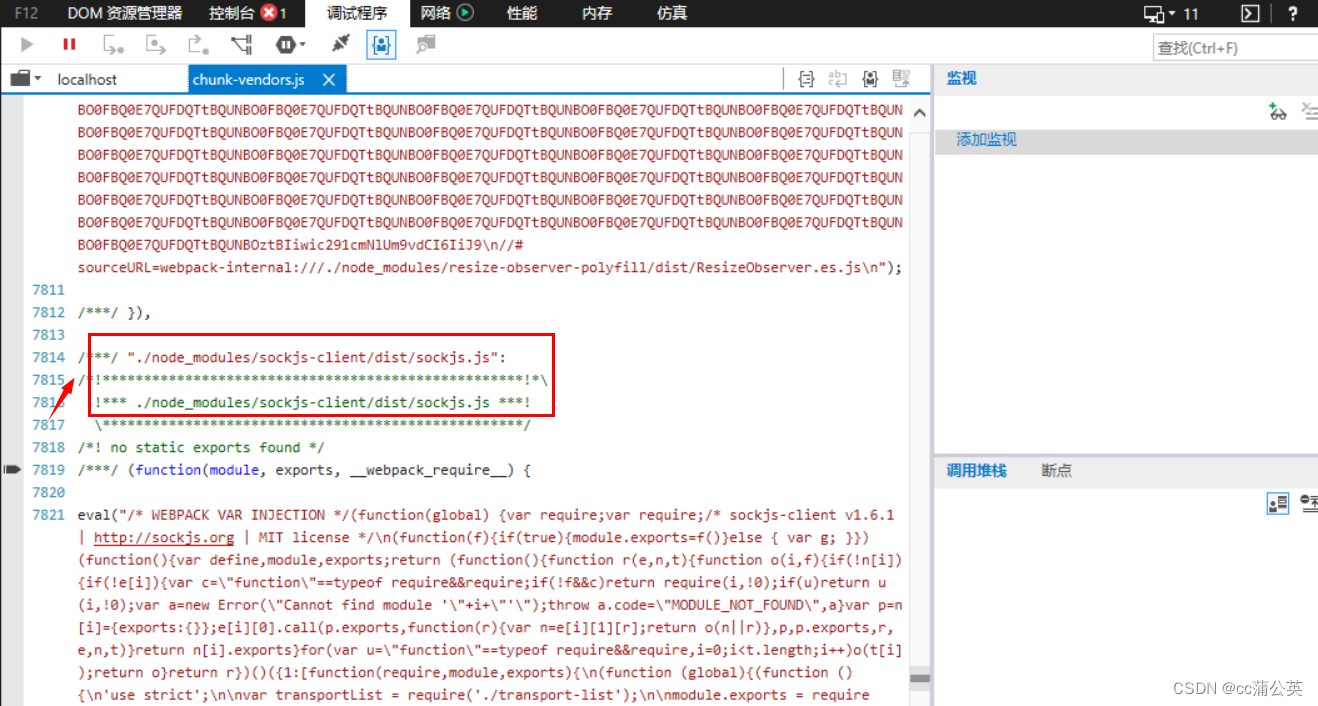Toggle the Just my code debugging icon
This screenshot has height=706, width=1318.
381,44
